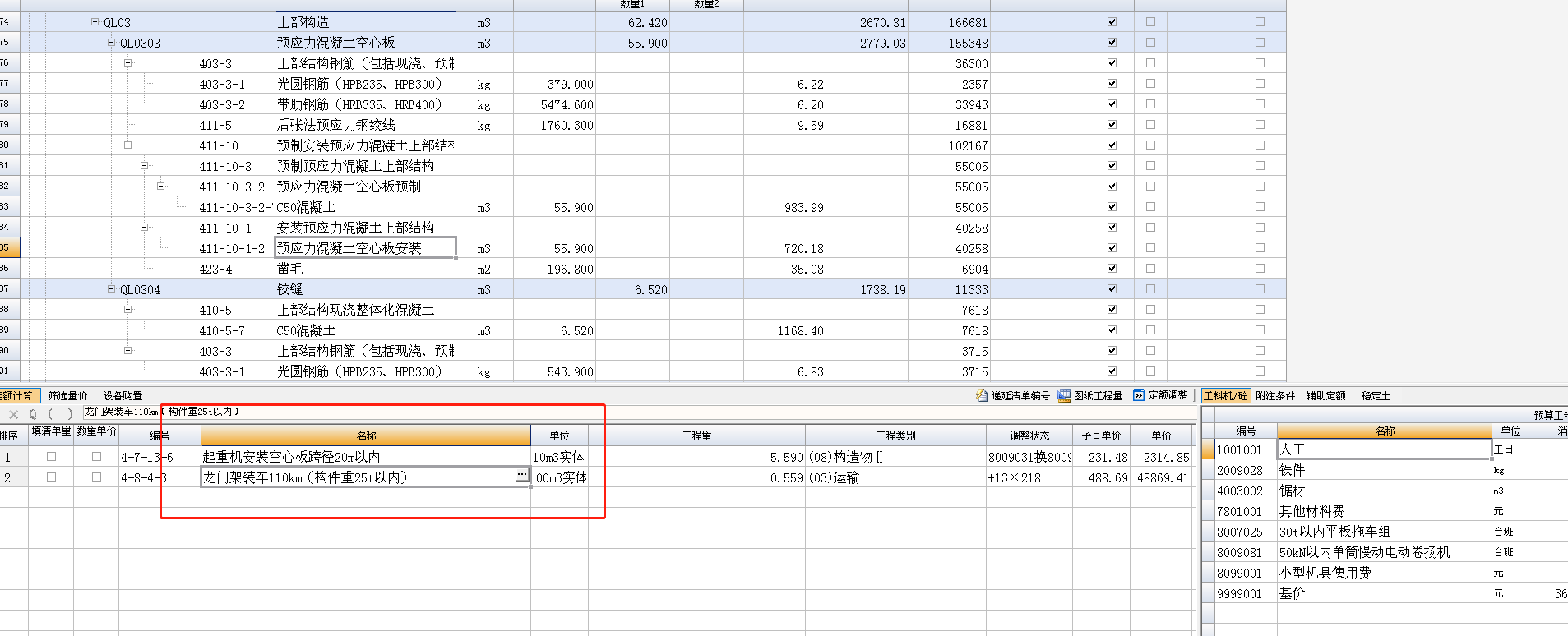Image resolution: width=1568 pixels, height=636 pixels.
Task: Collapse the 411-10-1 tree node
Action: 144,228
